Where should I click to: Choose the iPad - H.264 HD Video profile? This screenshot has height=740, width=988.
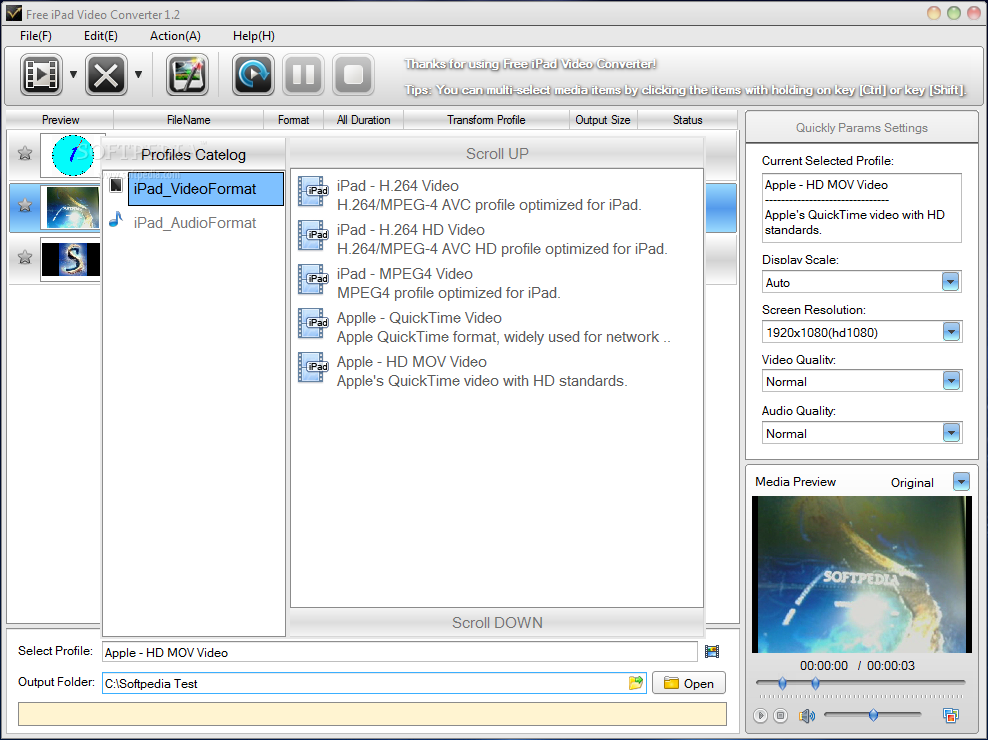point(498,240)
